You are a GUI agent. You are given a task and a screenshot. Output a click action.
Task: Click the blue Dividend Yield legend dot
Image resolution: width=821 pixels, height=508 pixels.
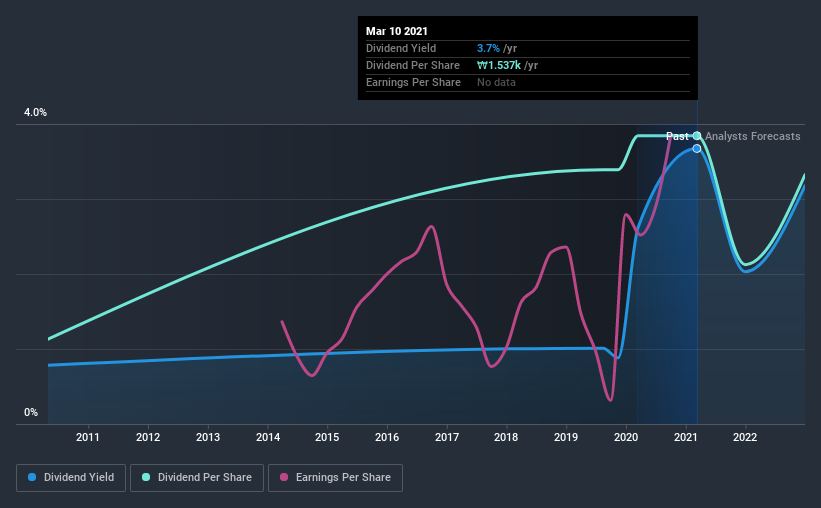click(32, 477)
